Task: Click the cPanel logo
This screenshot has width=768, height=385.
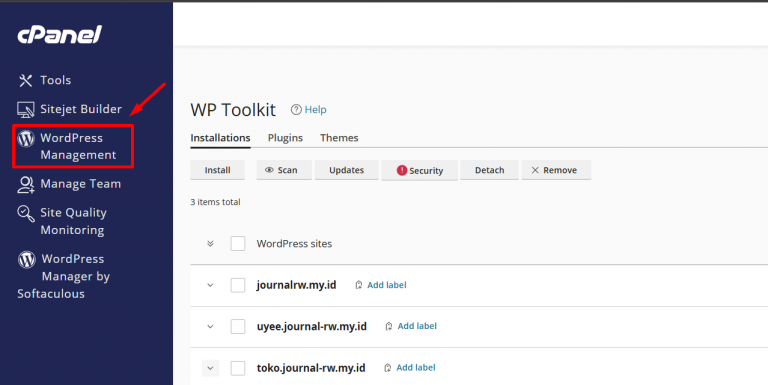Action: click(x=59, y=35)
